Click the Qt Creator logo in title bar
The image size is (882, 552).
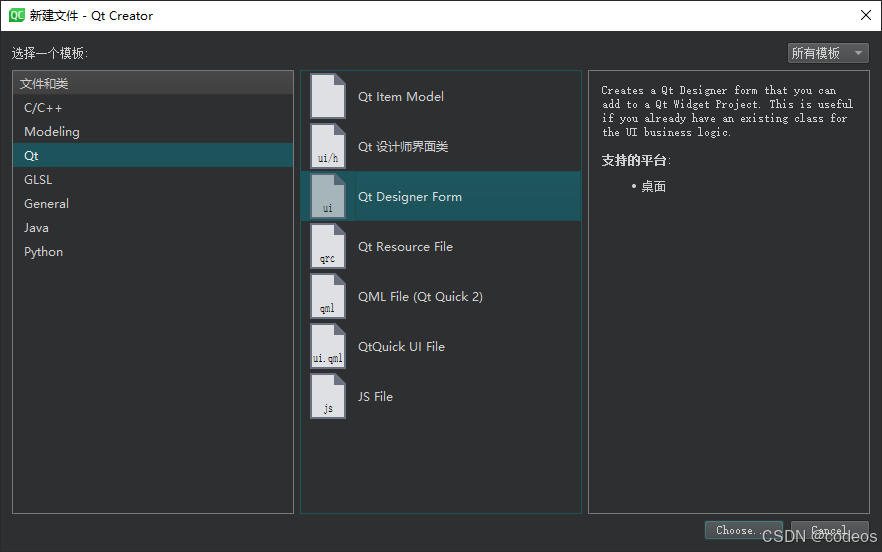(x=16, y=15)
